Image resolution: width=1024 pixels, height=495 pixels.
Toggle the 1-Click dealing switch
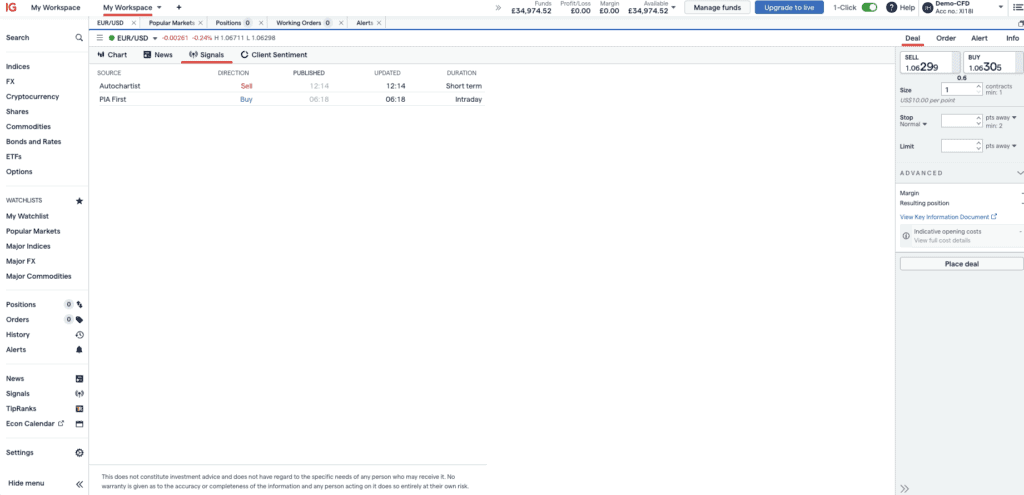point(869,7)
